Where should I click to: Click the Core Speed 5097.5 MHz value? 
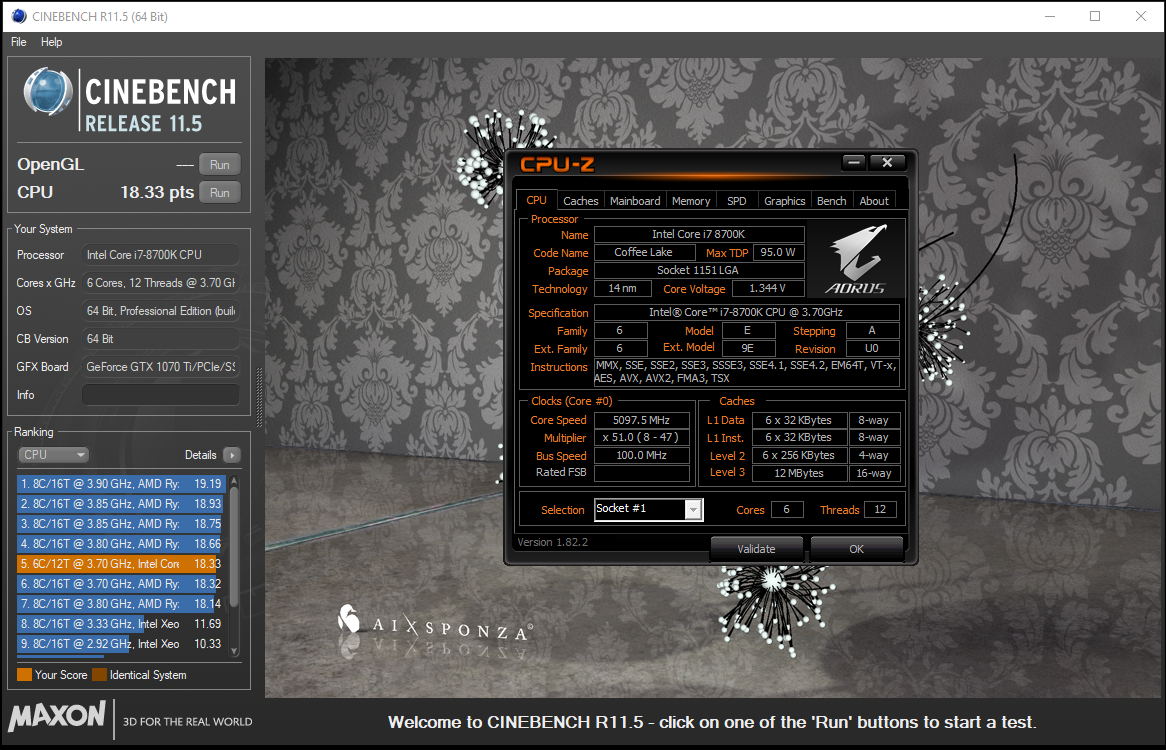[641, 420]
